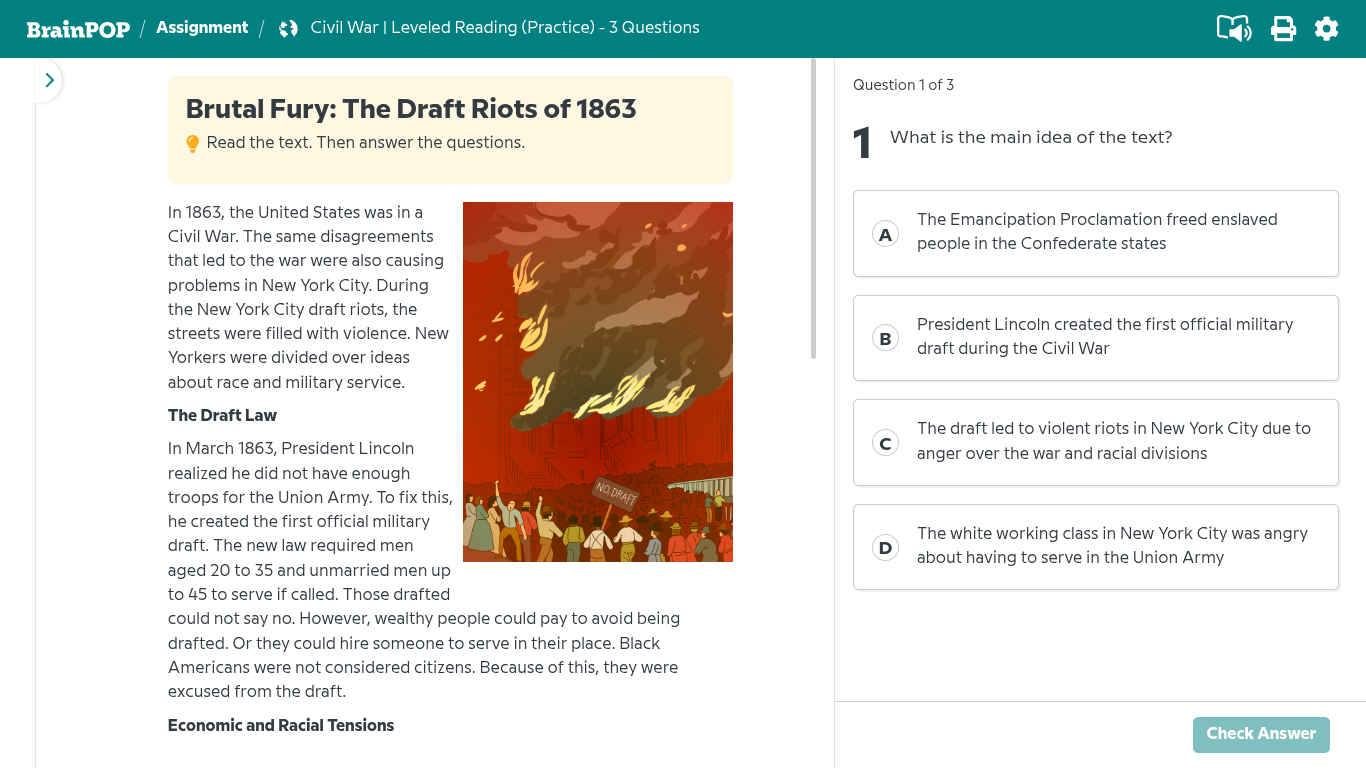Expand the left sidebar chevron

[x=49, y=80]
